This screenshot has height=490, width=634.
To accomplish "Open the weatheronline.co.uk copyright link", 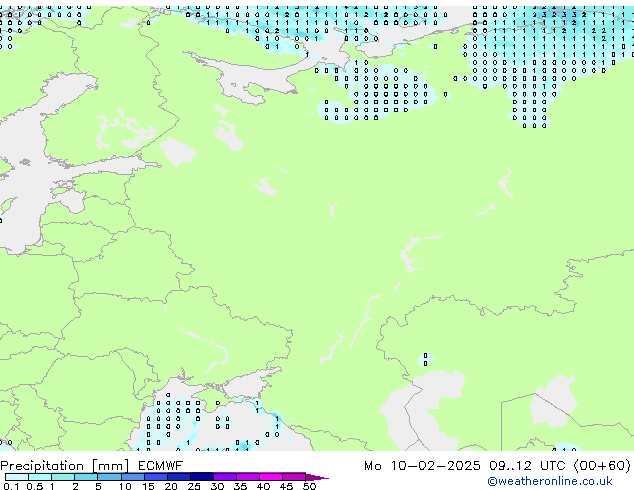I will [x=550, y=481].
